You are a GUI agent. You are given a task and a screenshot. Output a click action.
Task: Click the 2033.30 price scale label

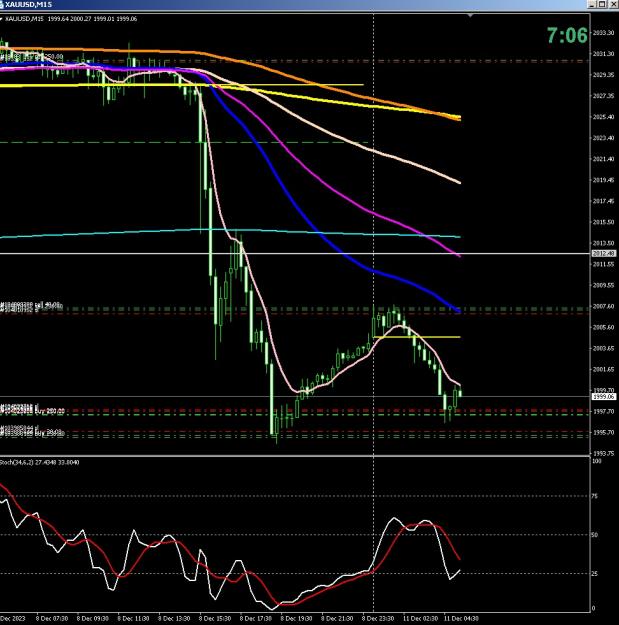click(603, 33)
